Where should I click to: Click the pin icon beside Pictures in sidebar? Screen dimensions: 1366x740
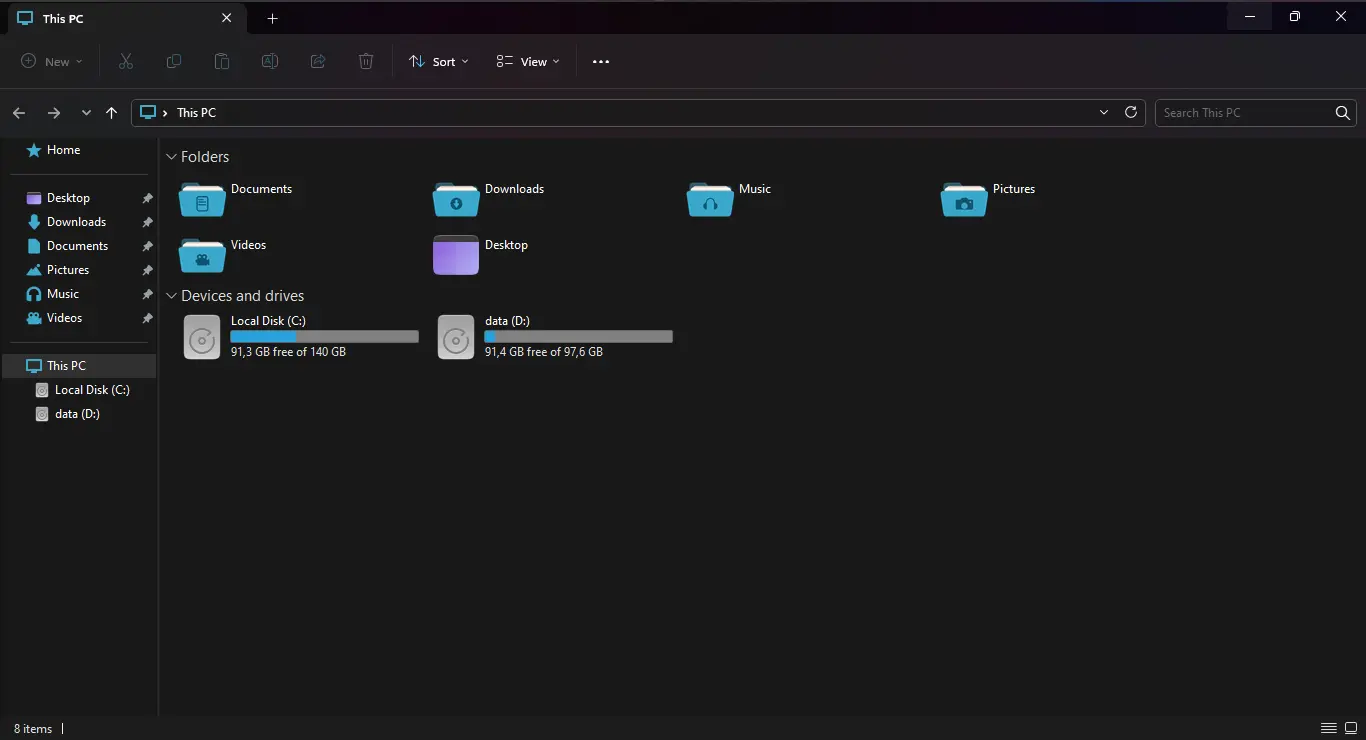pos(147,269)
